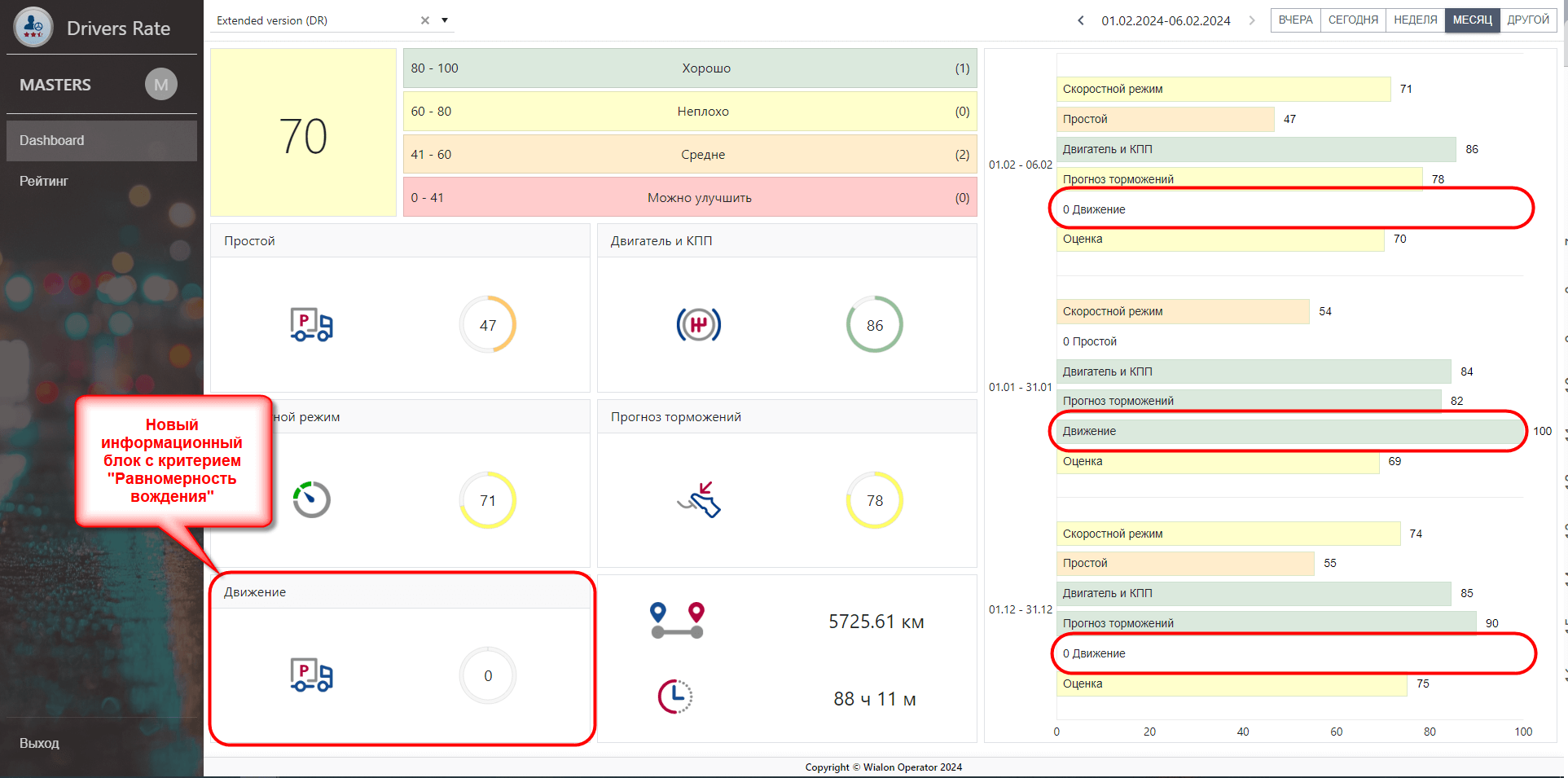This screenshot has height=778, width=1568.
Task: Open Dashboard in the sidebar
Action: [52, 140]
